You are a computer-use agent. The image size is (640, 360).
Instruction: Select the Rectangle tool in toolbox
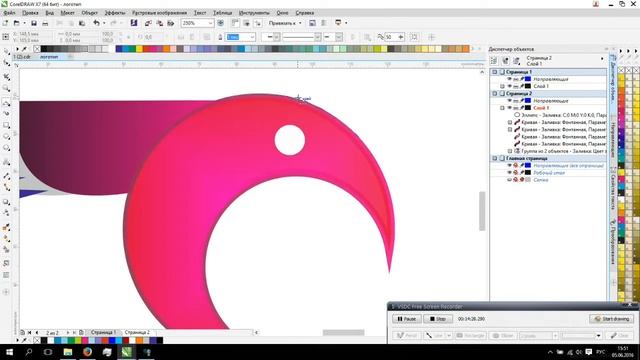coord(6,125)
